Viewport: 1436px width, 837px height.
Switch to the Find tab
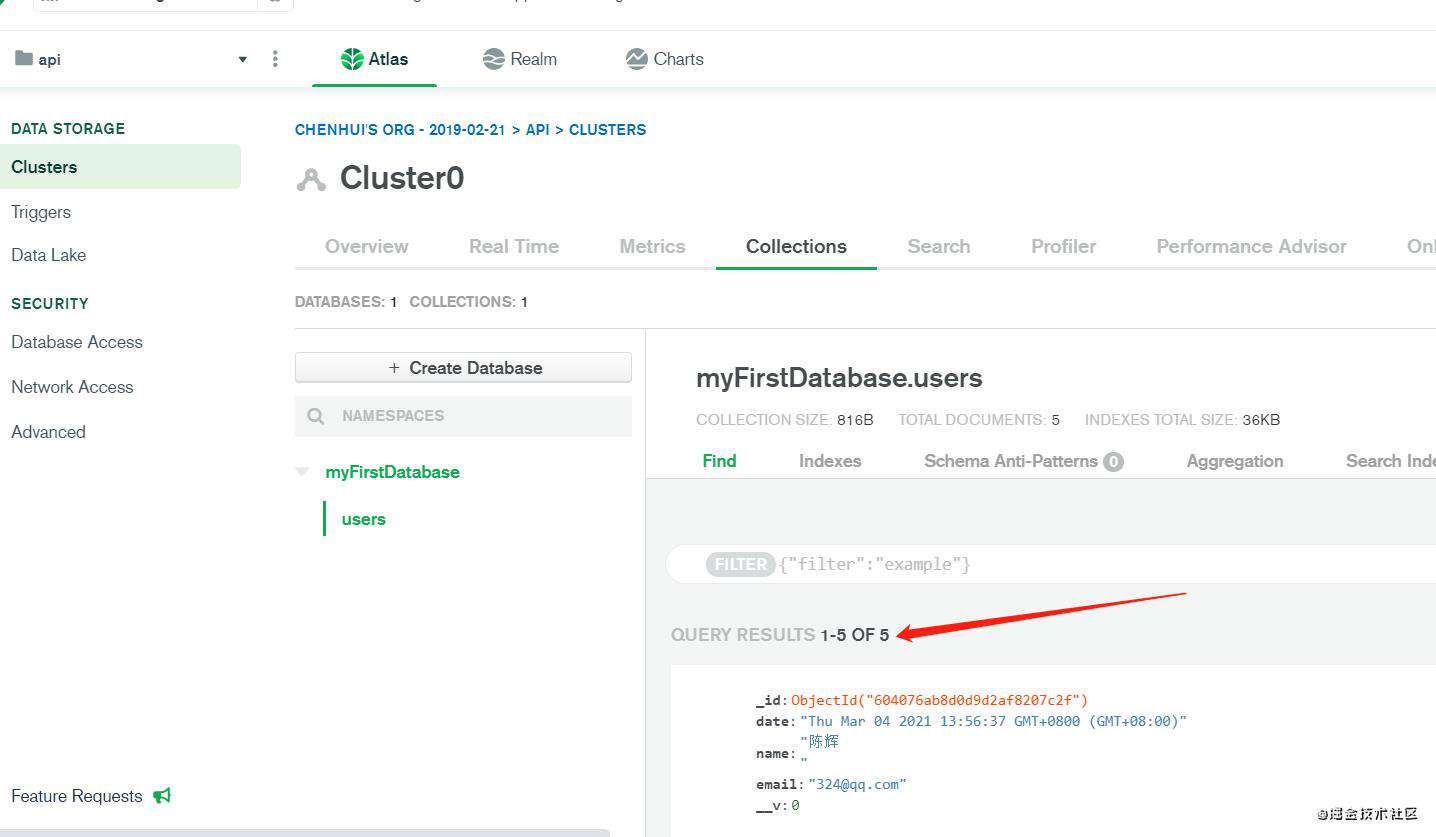[719, 461]
